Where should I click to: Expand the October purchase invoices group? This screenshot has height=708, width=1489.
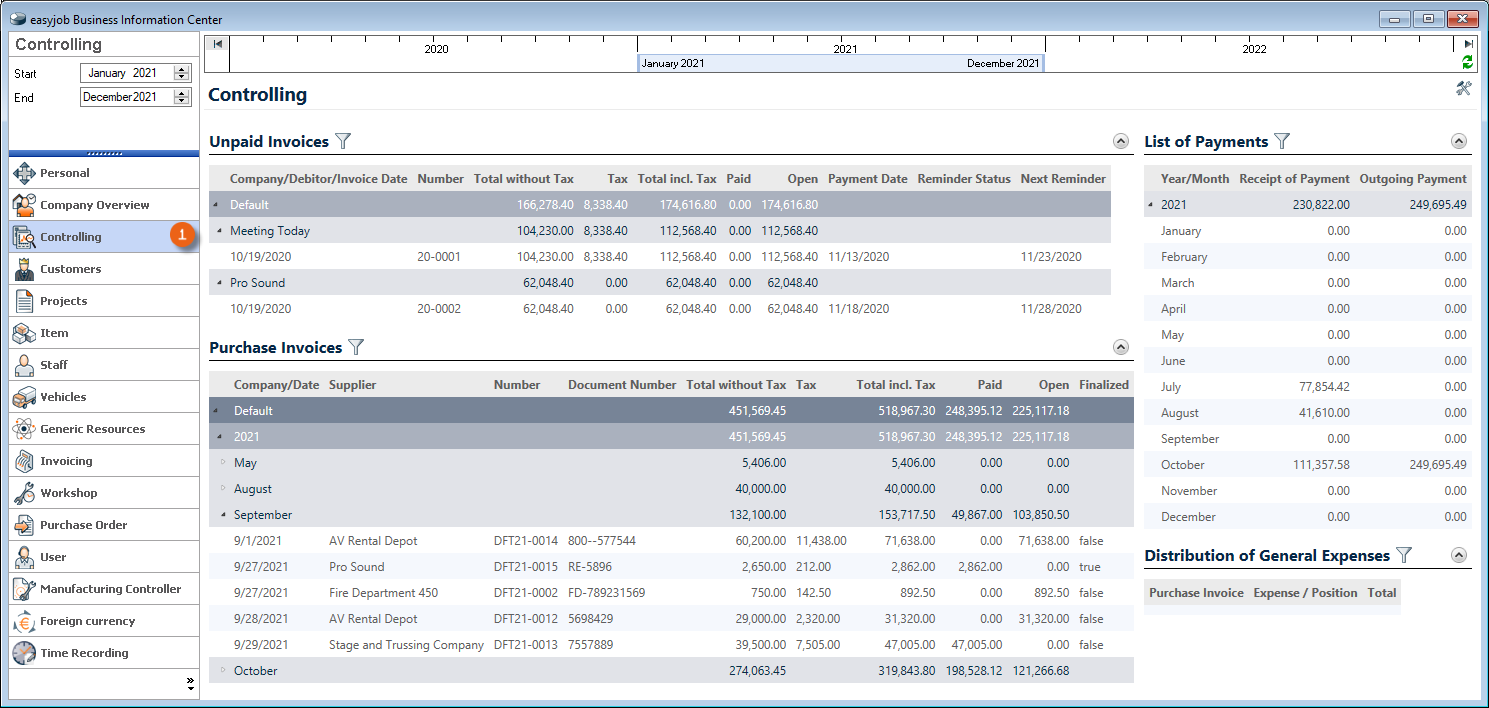(x=222, y=671)
